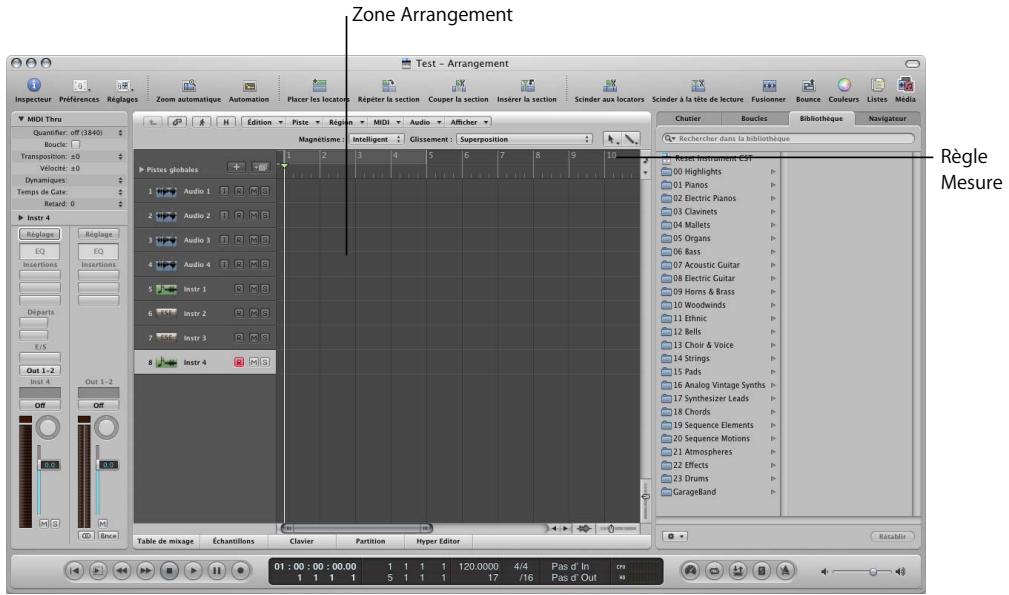This screenshot has height=595, width=1009.
Task: Open the Échantillons editor tab
Action: (x=234, y=542)
